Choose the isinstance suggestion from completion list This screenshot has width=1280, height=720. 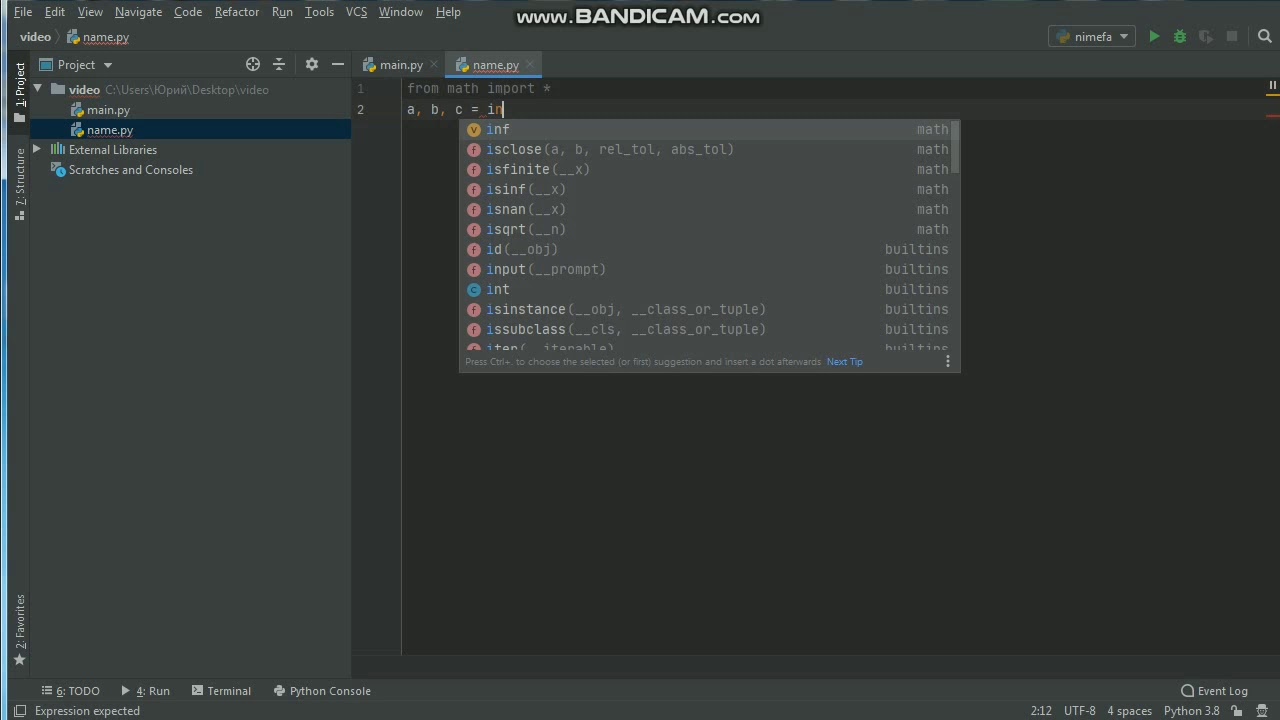coord(708,310)
